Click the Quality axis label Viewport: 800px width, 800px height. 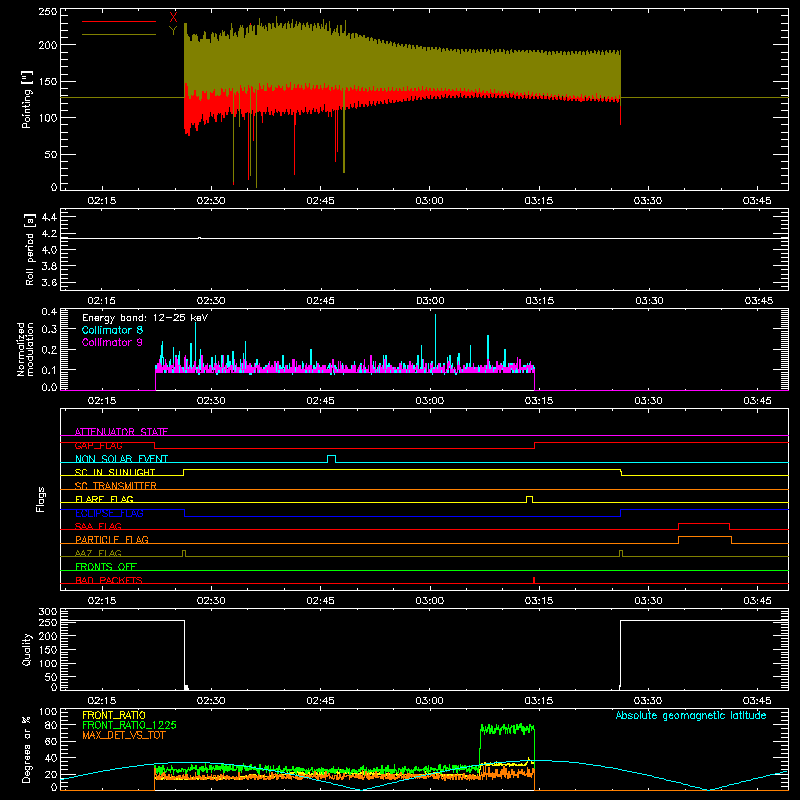pos(27,649)
